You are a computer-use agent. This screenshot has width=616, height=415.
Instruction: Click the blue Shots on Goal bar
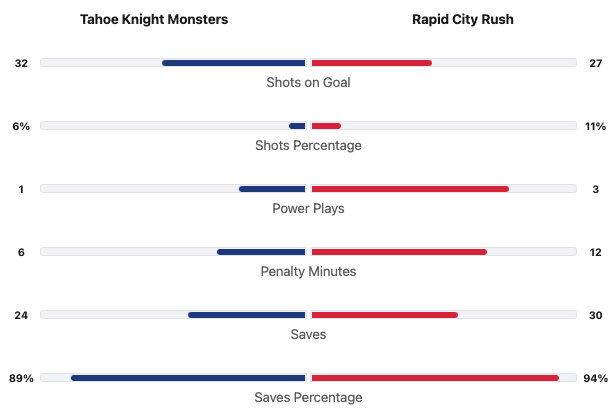click(234, 63)
